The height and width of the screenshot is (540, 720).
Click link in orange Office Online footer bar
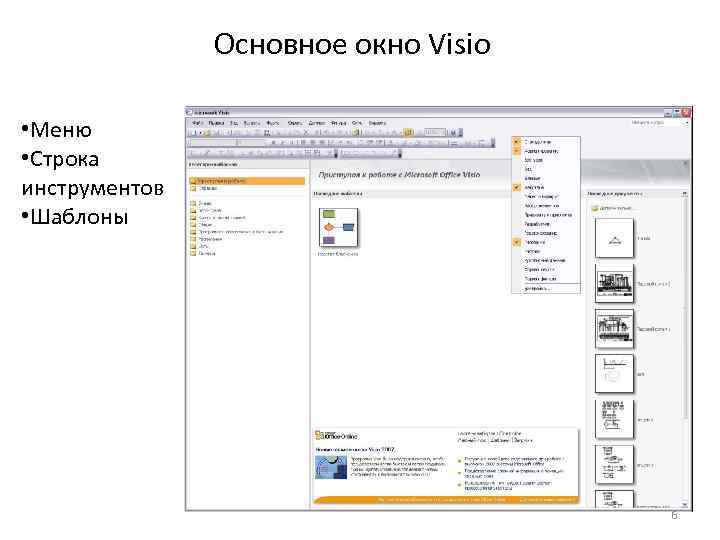pyautogui.click(x=442, y=500)
